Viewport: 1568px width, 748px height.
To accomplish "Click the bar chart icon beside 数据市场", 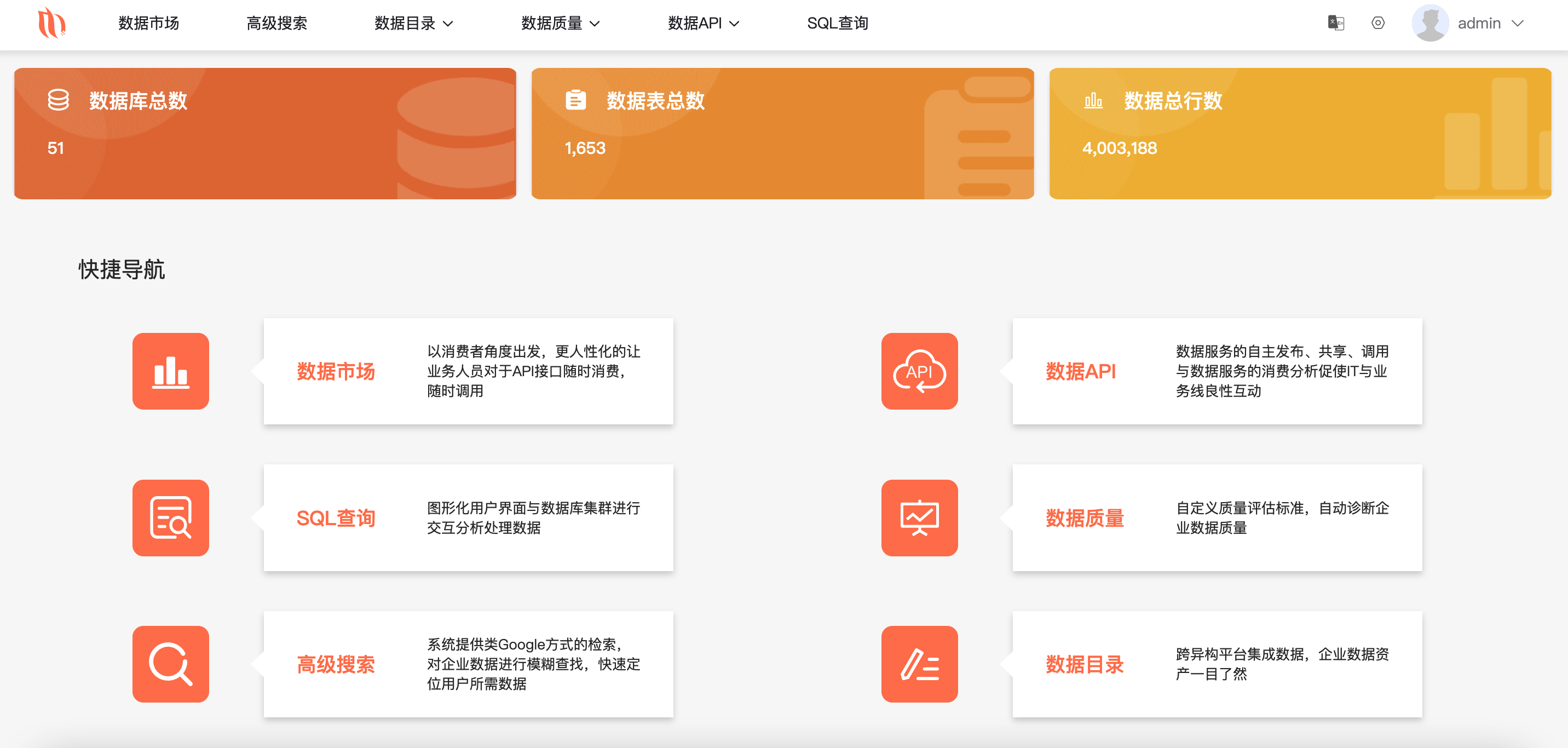I will coord(170,371).
